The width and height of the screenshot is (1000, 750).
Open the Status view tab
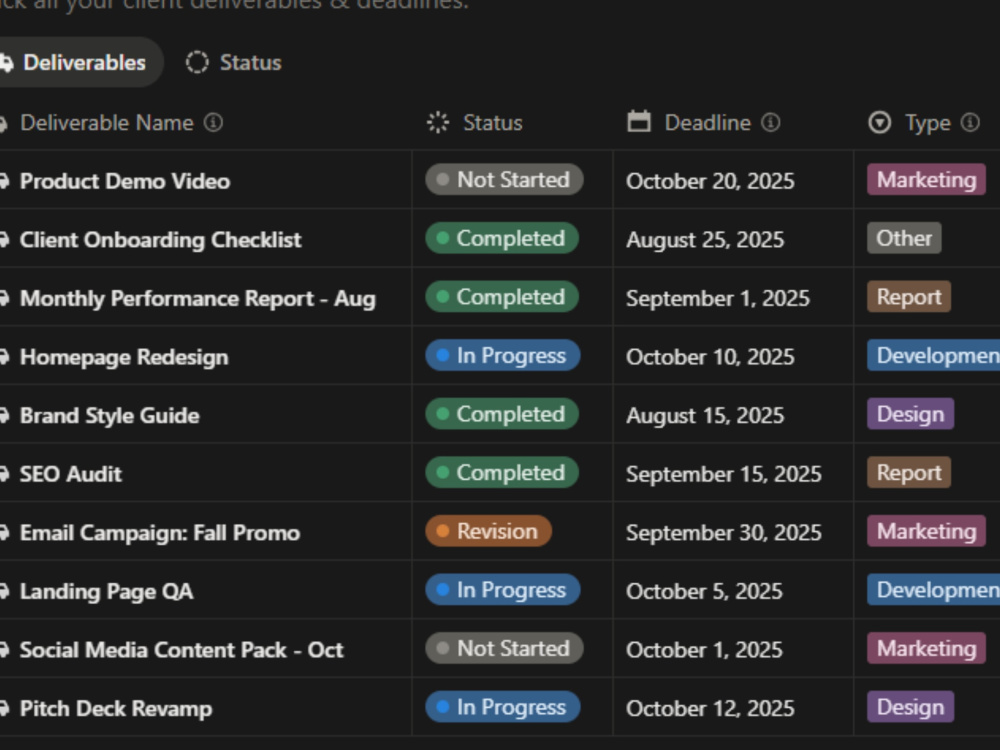233,62
